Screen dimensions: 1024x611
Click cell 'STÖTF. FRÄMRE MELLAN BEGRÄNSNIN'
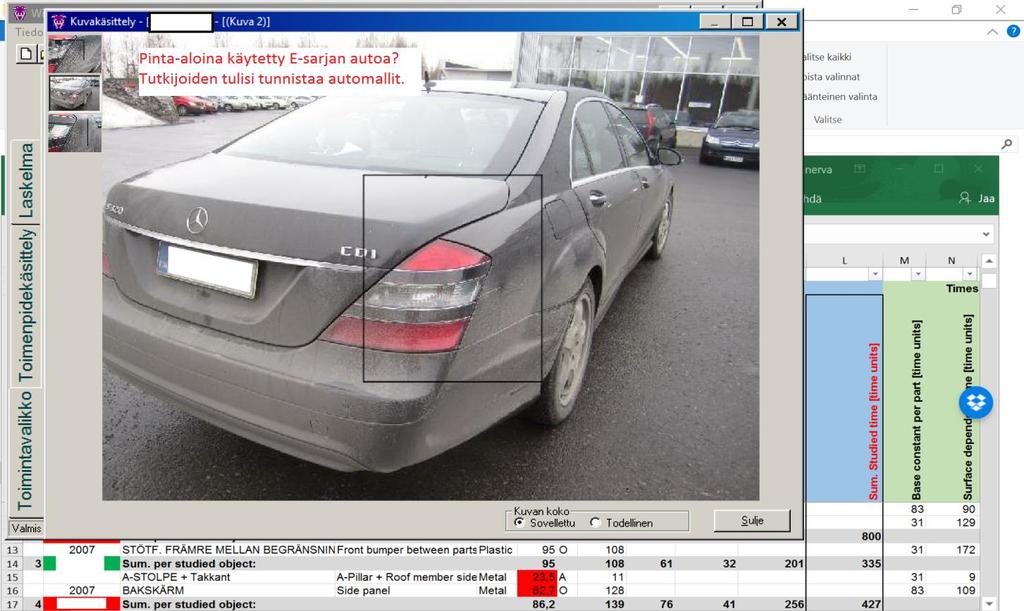coord(229,550)
